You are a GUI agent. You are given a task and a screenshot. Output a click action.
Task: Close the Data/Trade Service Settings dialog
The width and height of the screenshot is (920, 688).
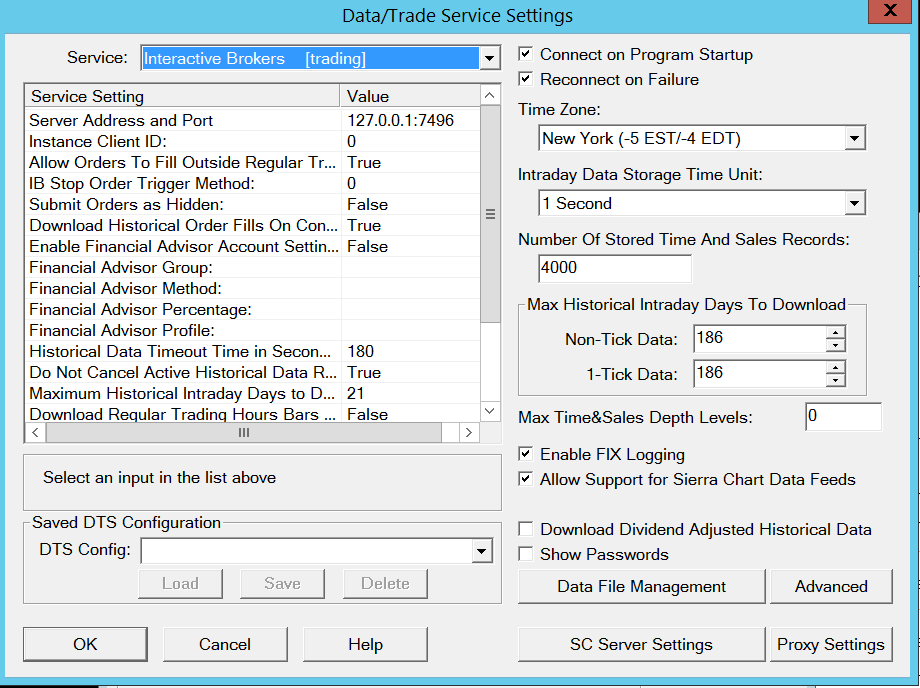coord(890,11)
